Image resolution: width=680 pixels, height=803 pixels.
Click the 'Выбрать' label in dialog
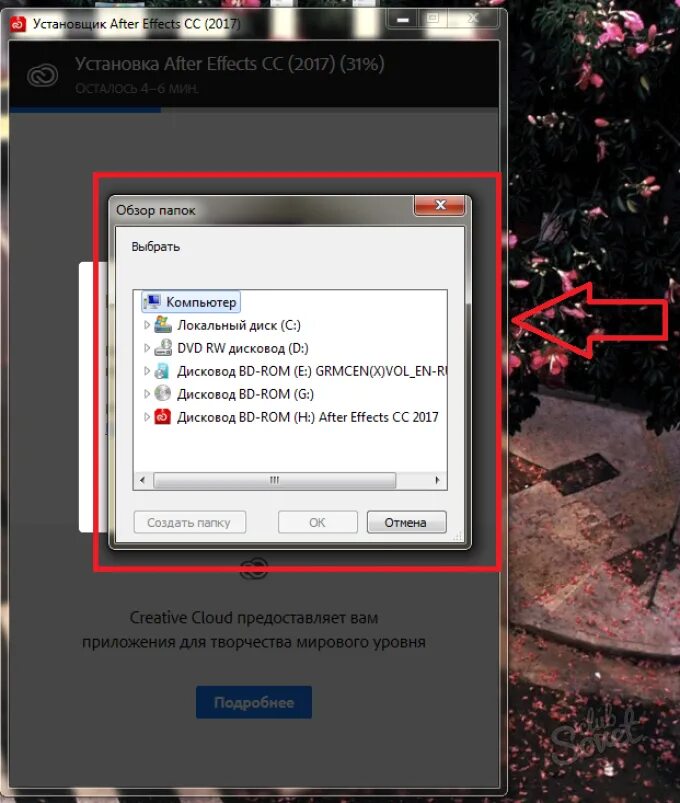(x=156, y=247)
